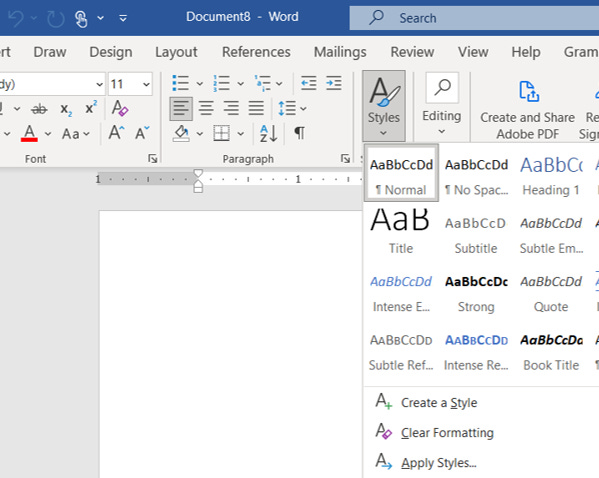Open Bullets library dropdown arrow
Viewport: 599px width, 478px height.
click(x=199, y=84)
